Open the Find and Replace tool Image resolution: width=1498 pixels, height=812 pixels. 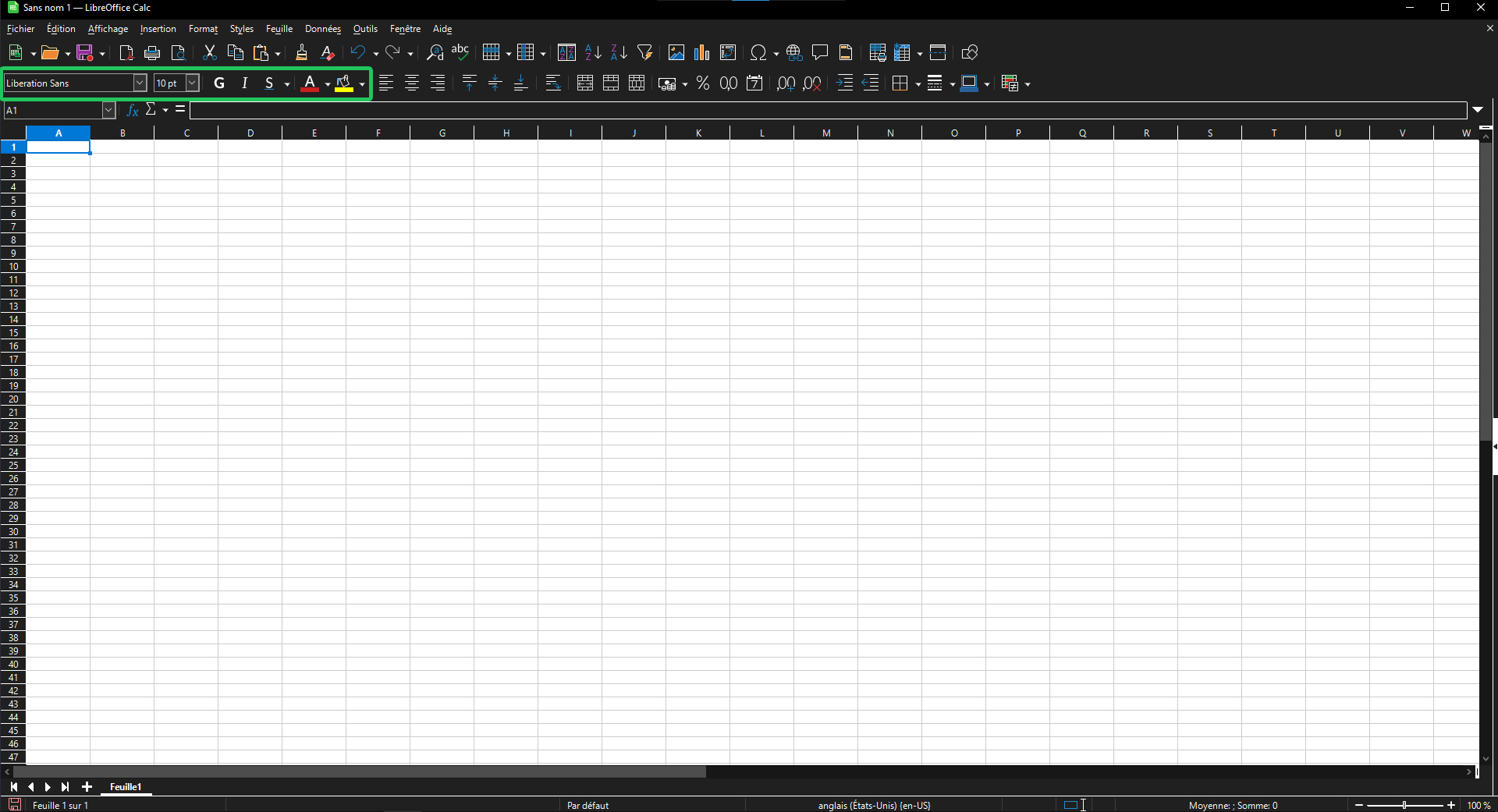(x=435, y=52)
